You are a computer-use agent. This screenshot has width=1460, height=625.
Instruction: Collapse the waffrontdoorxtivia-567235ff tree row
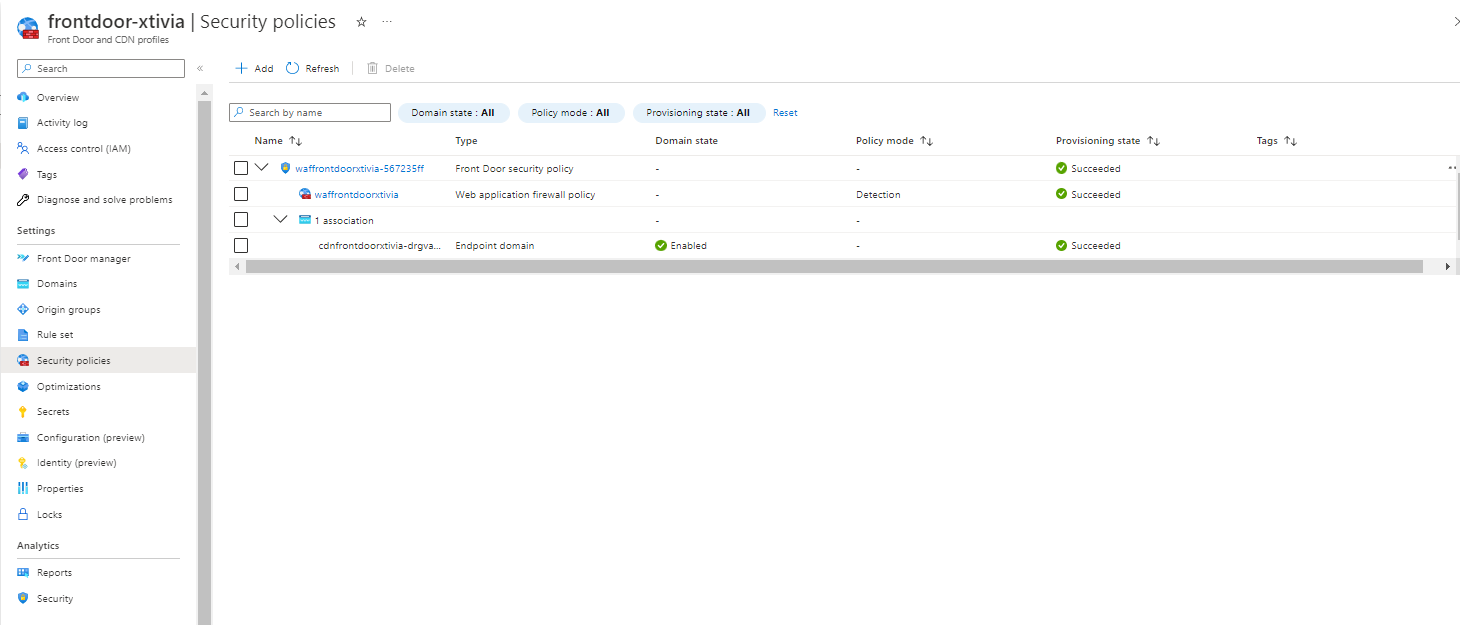click(262, 167)
